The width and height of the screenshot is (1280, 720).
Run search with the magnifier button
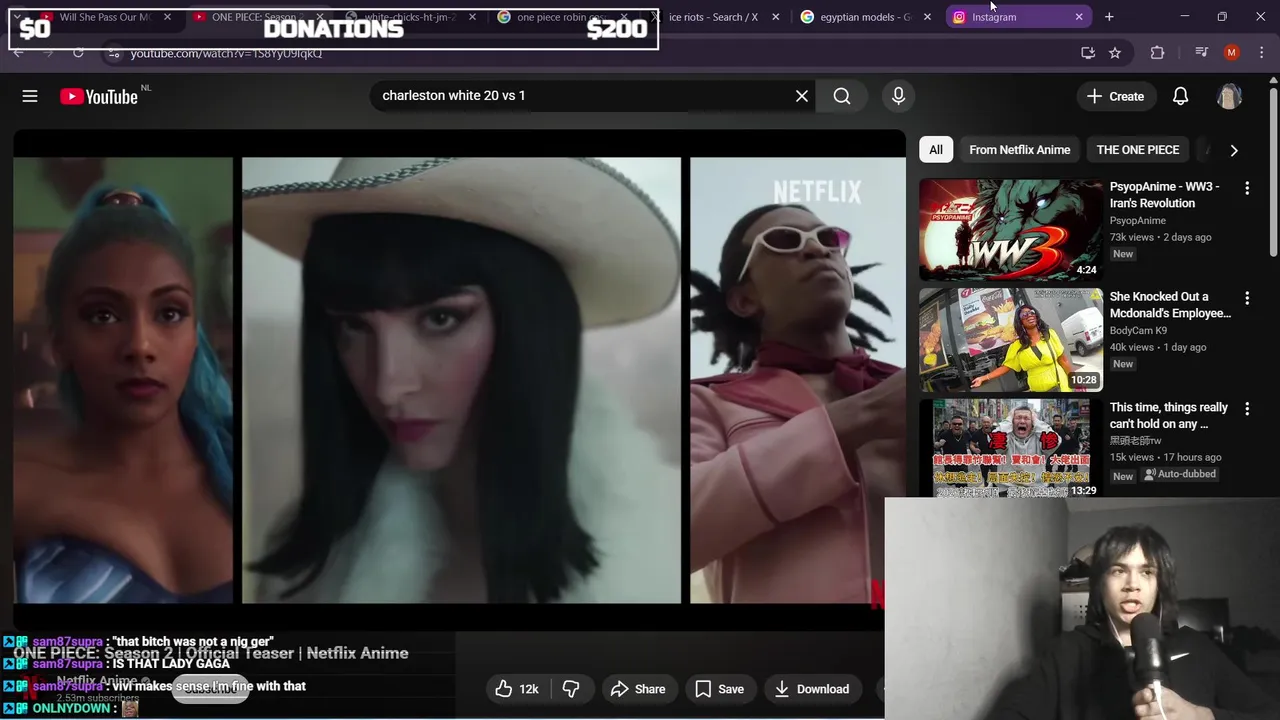coord(842,96)
